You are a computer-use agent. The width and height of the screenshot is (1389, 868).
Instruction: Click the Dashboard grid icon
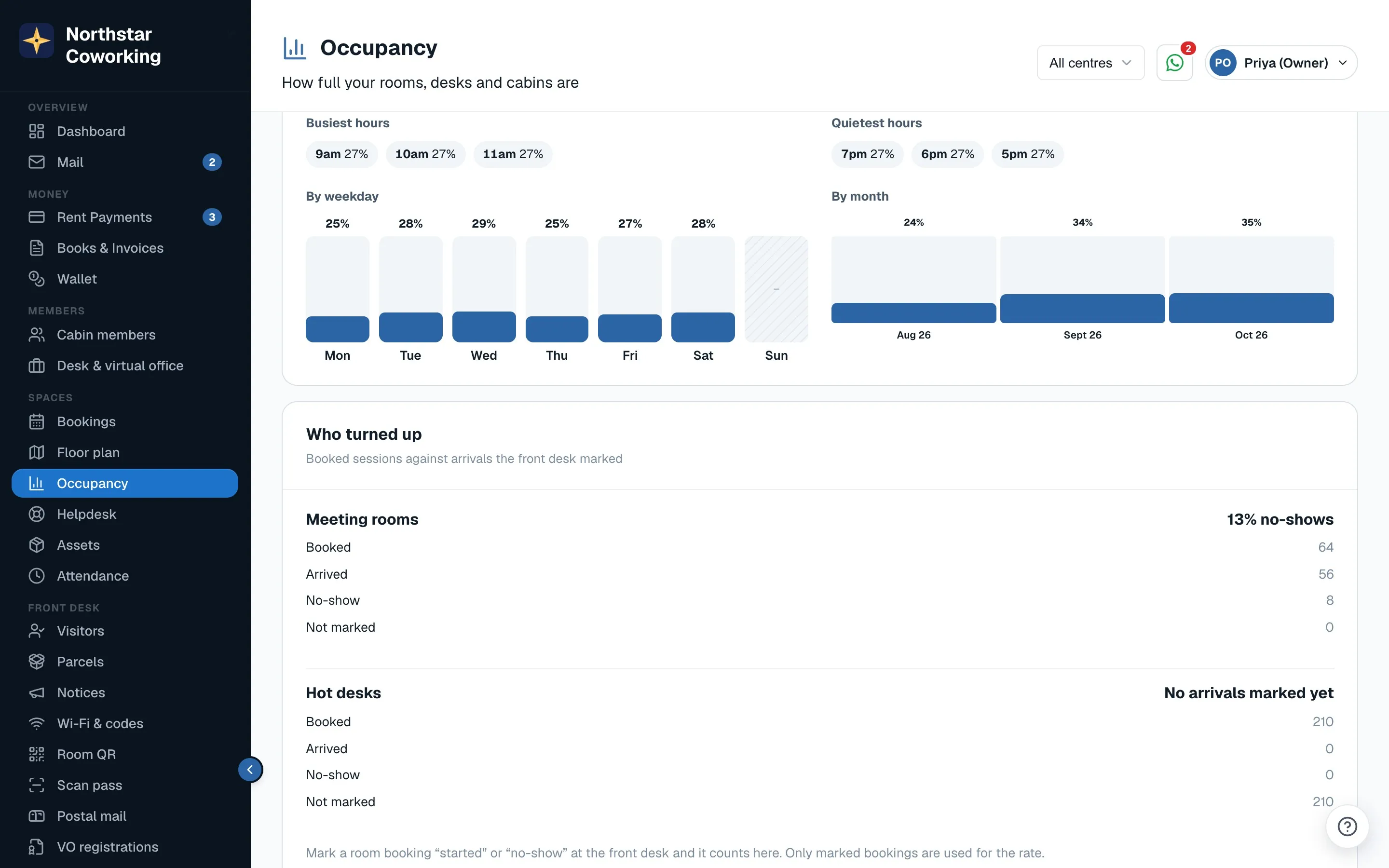tap(37, 132)
